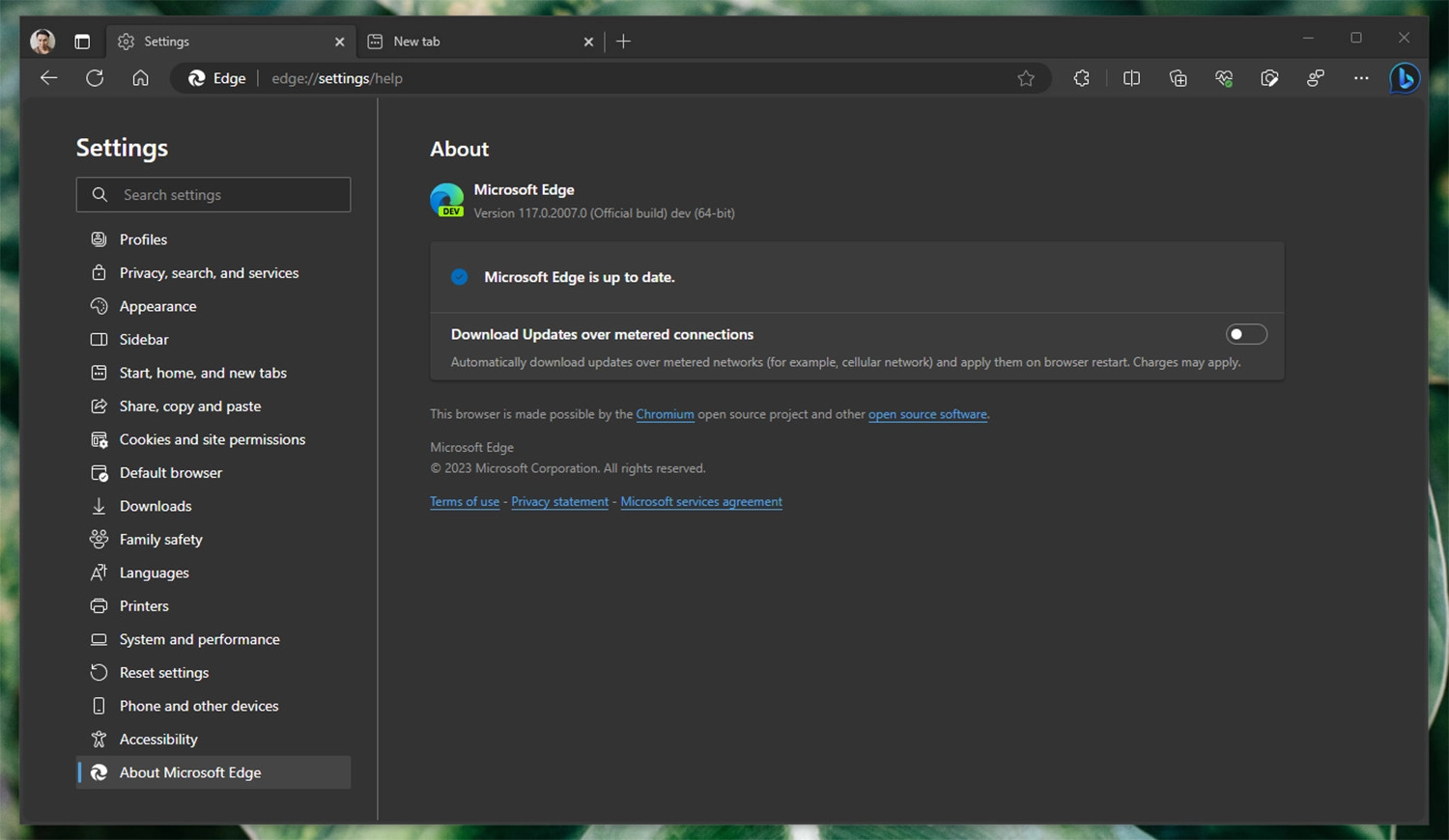Go to Default browser settings
The width and height of the screenshot is (1449, 840).
click(213, 473)
